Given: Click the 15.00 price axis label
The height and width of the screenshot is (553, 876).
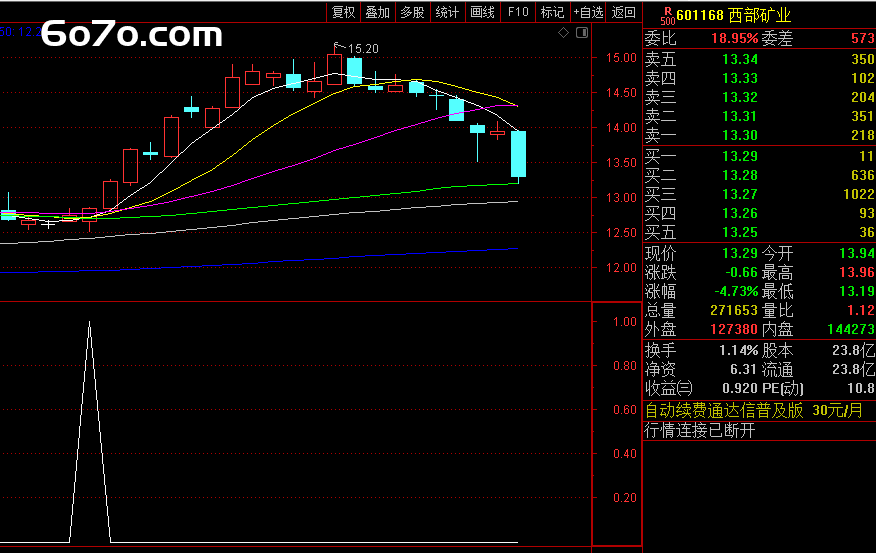Looking at the screenshot, I should click(x=621, y=58).
